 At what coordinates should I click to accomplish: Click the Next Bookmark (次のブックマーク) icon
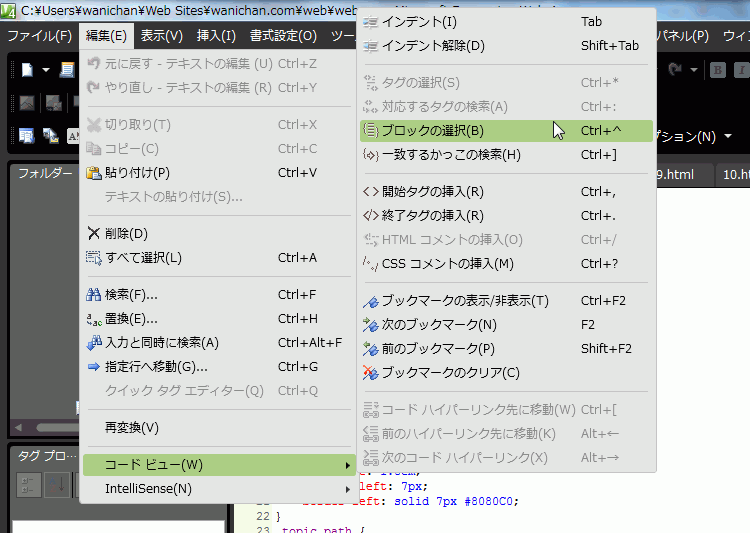371,325
